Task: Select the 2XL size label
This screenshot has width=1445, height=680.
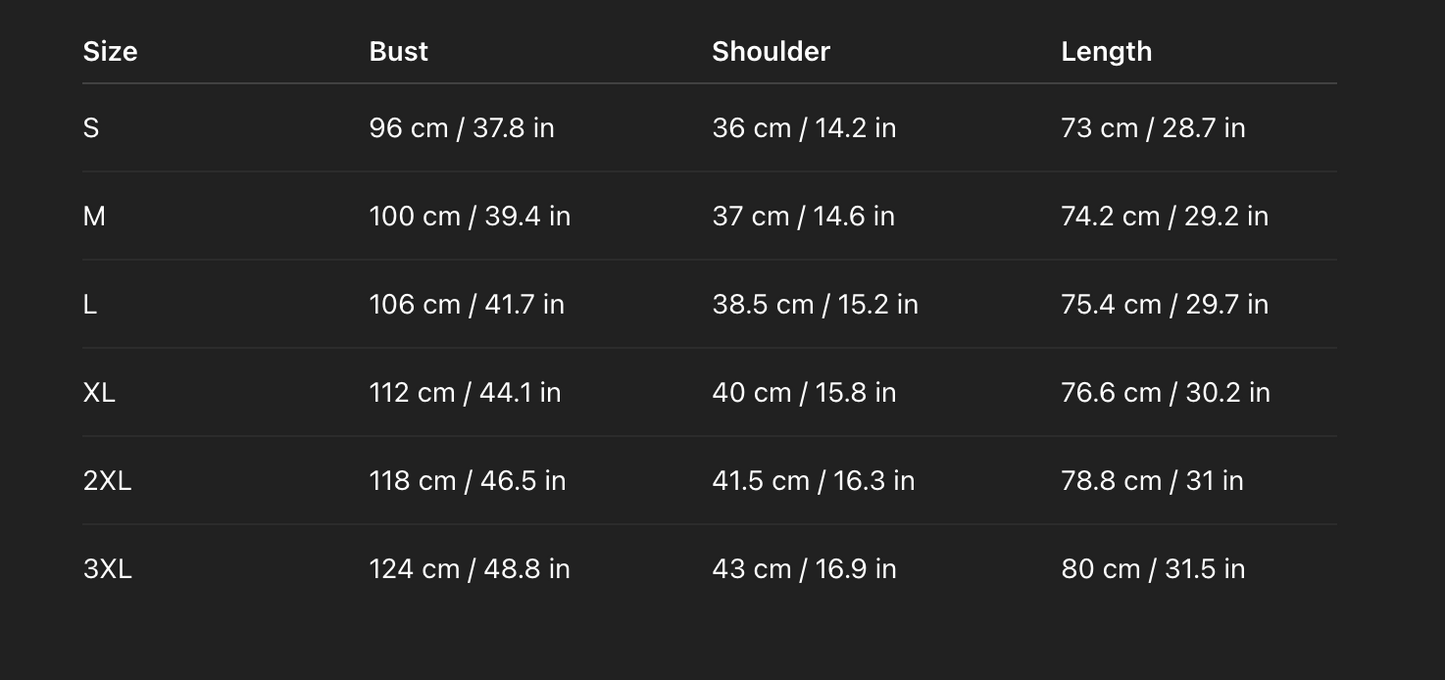Action: pos(107,481)
